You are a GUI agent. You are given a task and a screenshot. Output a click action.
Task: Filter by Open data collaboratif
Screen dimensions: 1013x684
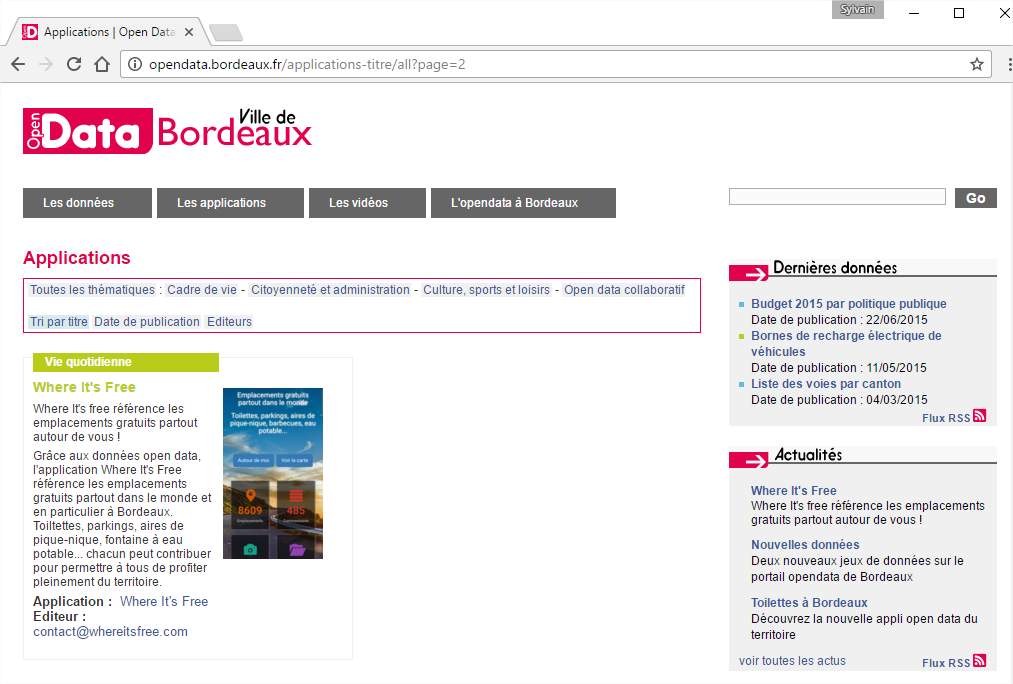[624, 289]
